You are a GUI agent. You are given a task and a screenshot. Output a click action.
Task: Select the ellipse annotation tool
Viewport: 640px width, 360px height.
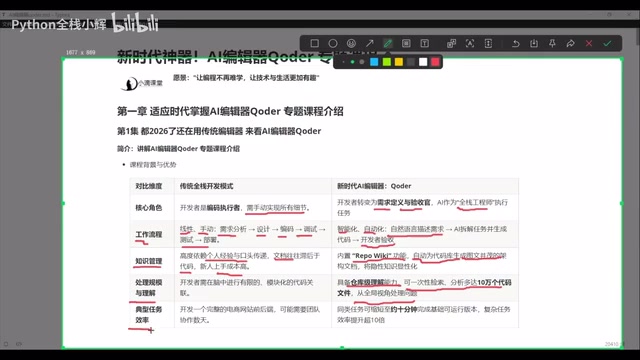click(333, 43)
